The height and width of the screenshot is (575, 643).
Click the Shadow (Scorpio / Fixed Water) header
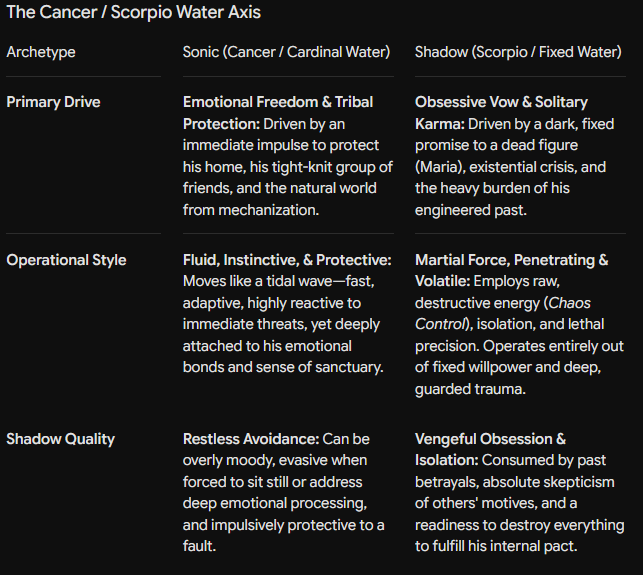pos(518,52)
